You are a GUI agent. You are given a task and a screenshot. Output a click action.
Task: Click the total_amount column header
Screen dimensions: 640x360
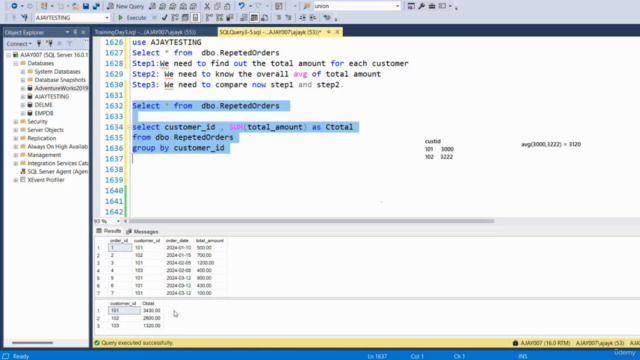pos(210,241)
